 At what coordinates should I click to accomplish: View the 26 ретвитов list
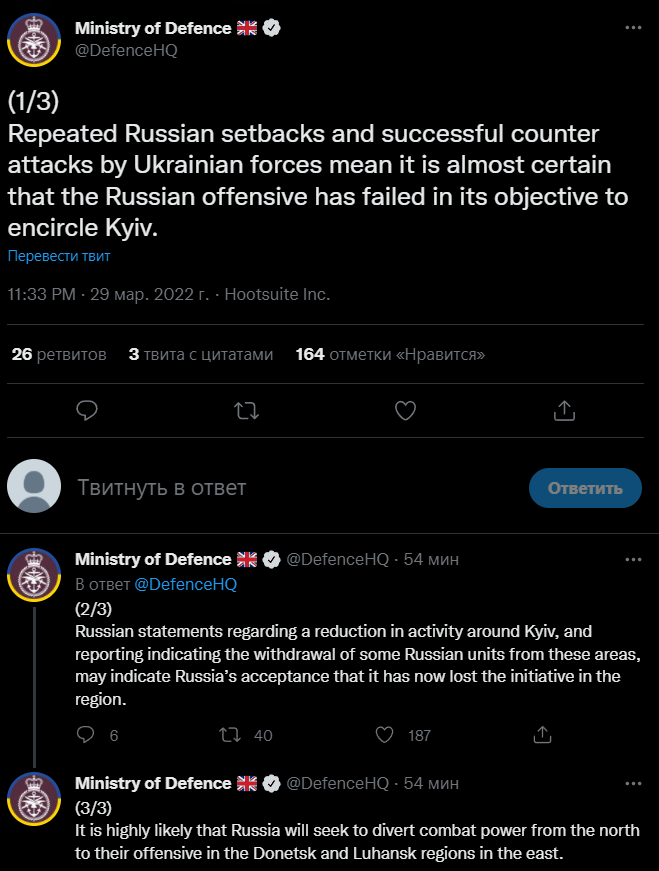point(59,354)
